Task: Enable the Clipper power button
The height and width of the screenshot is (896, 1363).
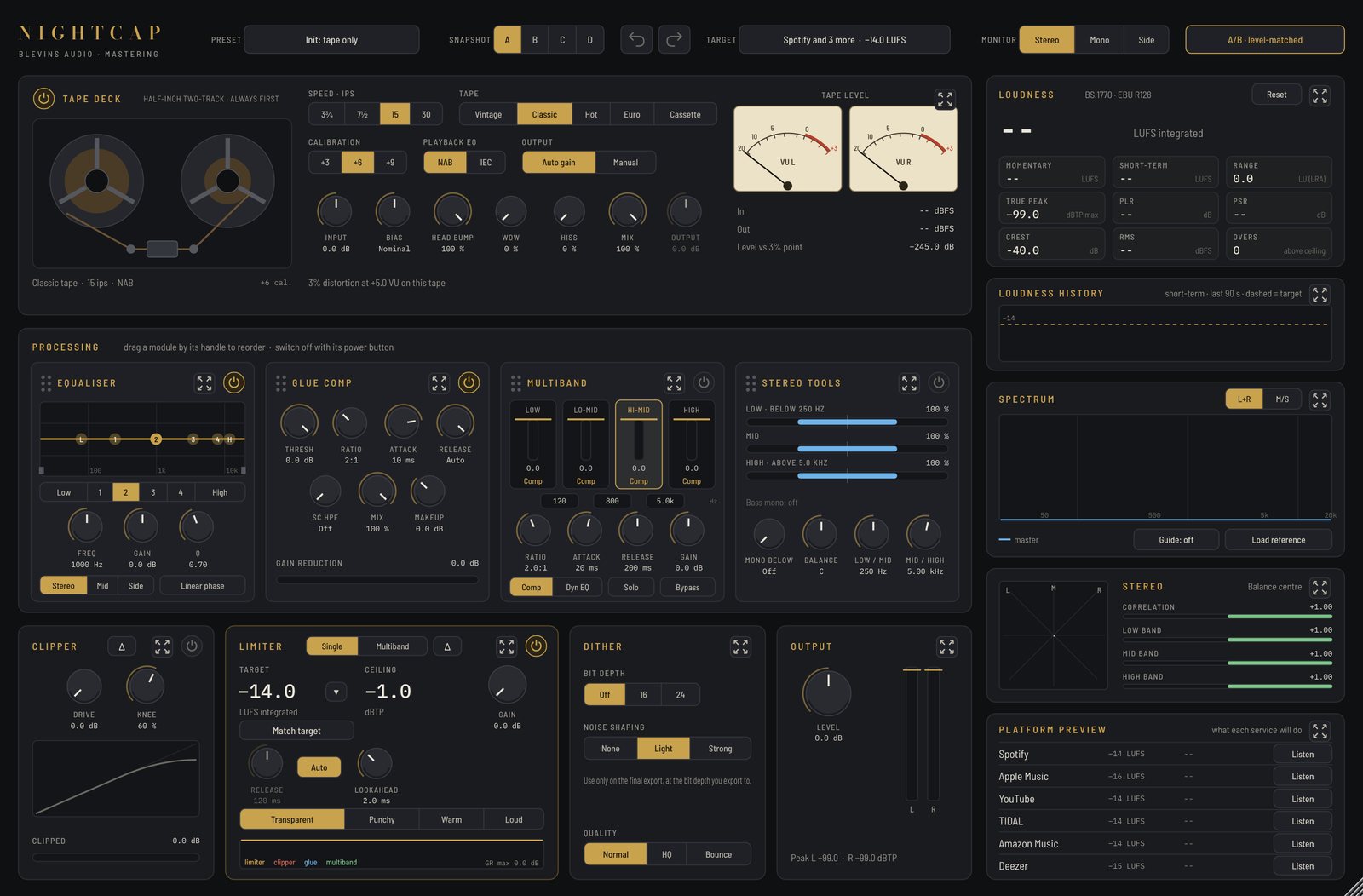Action: coord(192,646)
